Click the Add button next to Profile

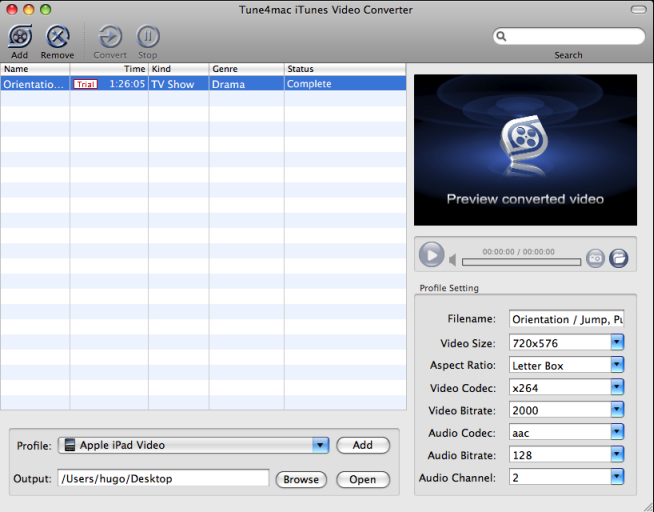pyautogui.click(x=363, y=445)
